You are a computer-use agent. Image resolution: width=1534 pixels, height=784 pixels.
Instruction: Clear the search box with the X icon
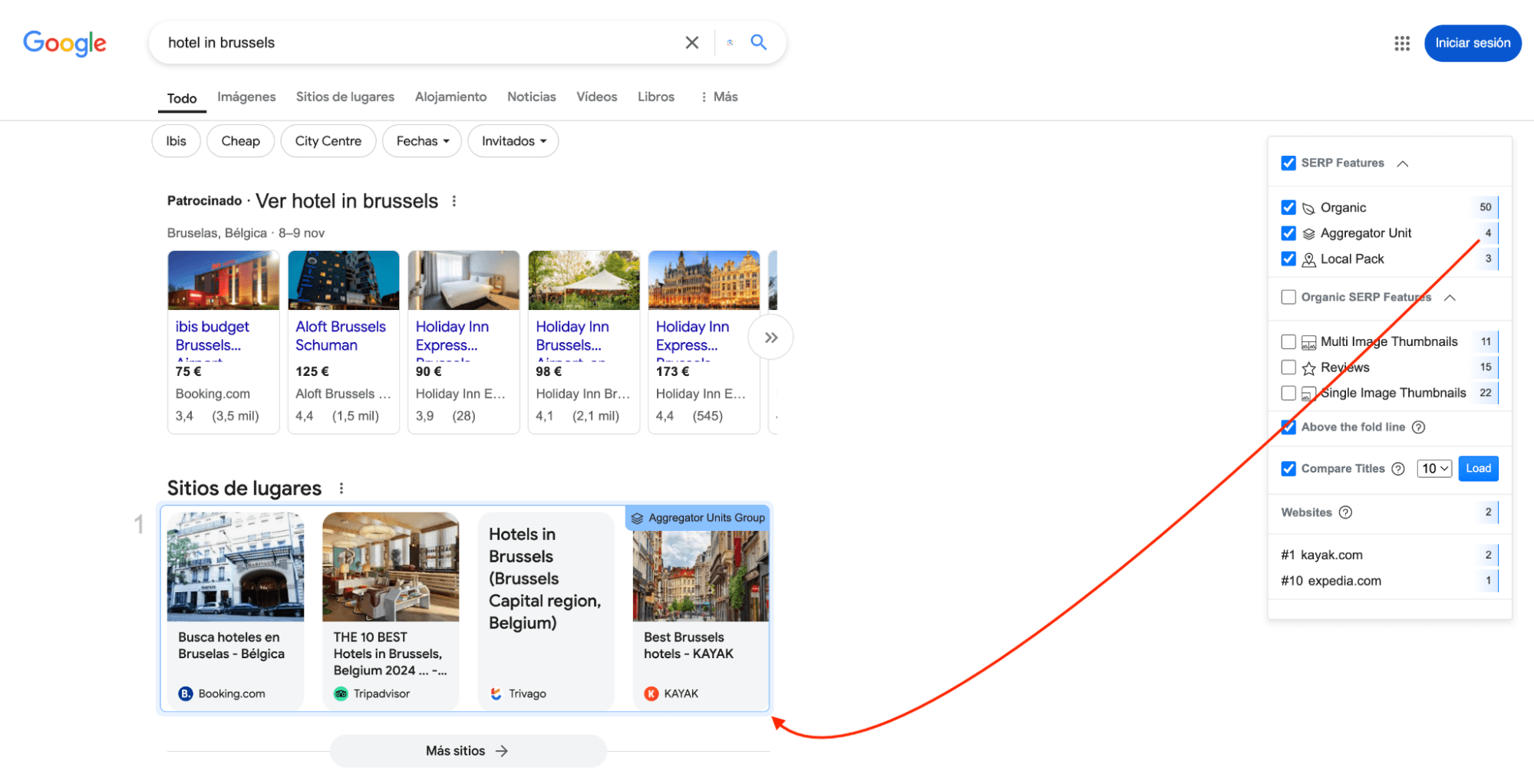tap(691, 43)
